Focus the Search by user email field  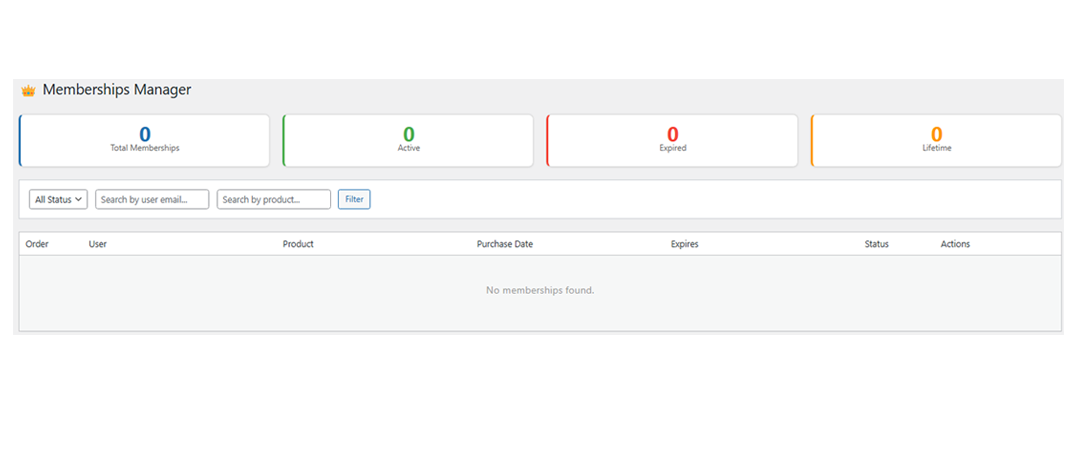[152, 200]
